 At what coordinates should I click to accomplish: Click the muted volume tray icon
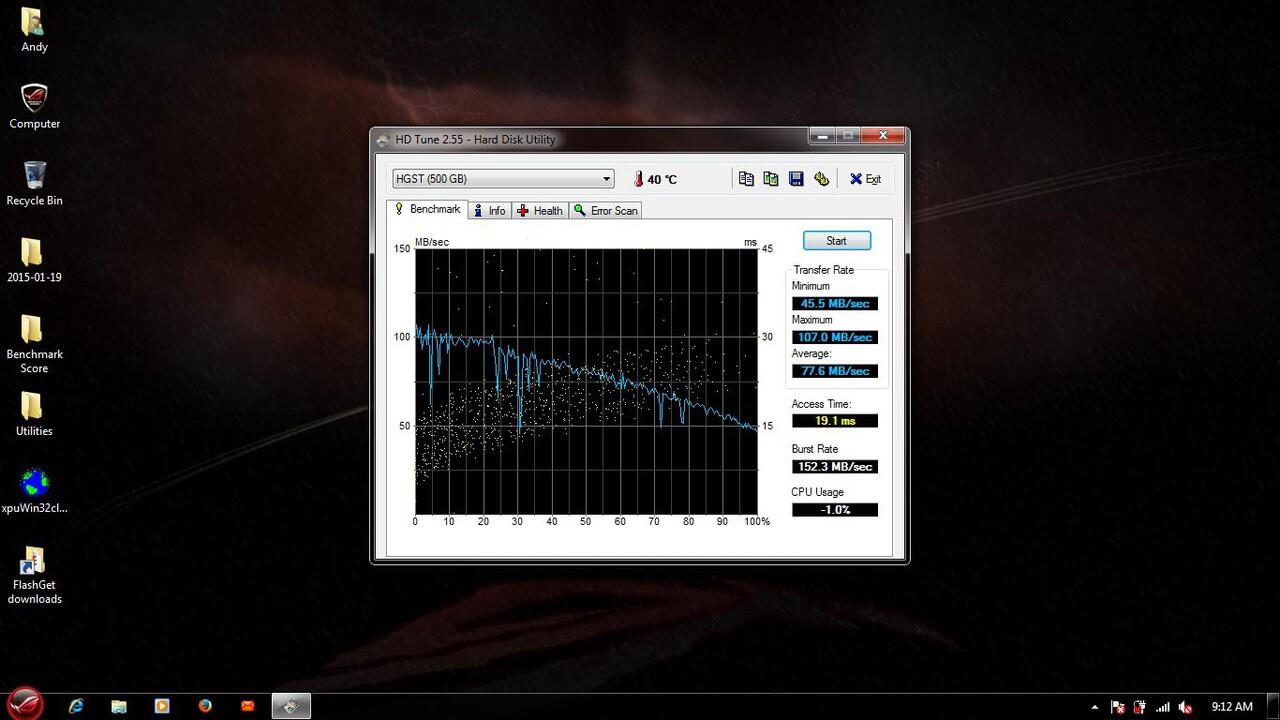(x=1185, y=707)
